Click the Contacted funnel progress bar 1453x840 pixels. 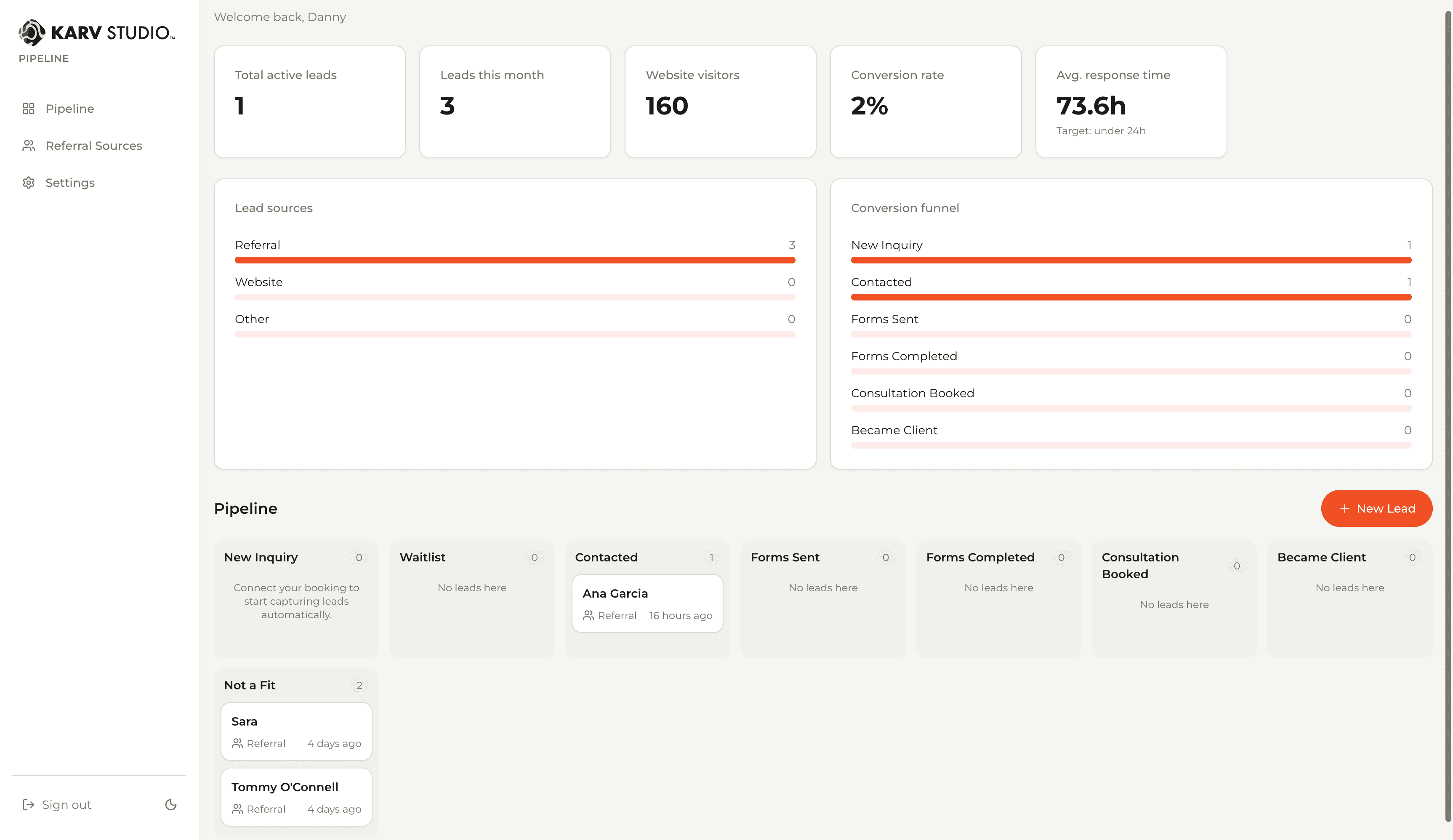tap(1131, 297)
